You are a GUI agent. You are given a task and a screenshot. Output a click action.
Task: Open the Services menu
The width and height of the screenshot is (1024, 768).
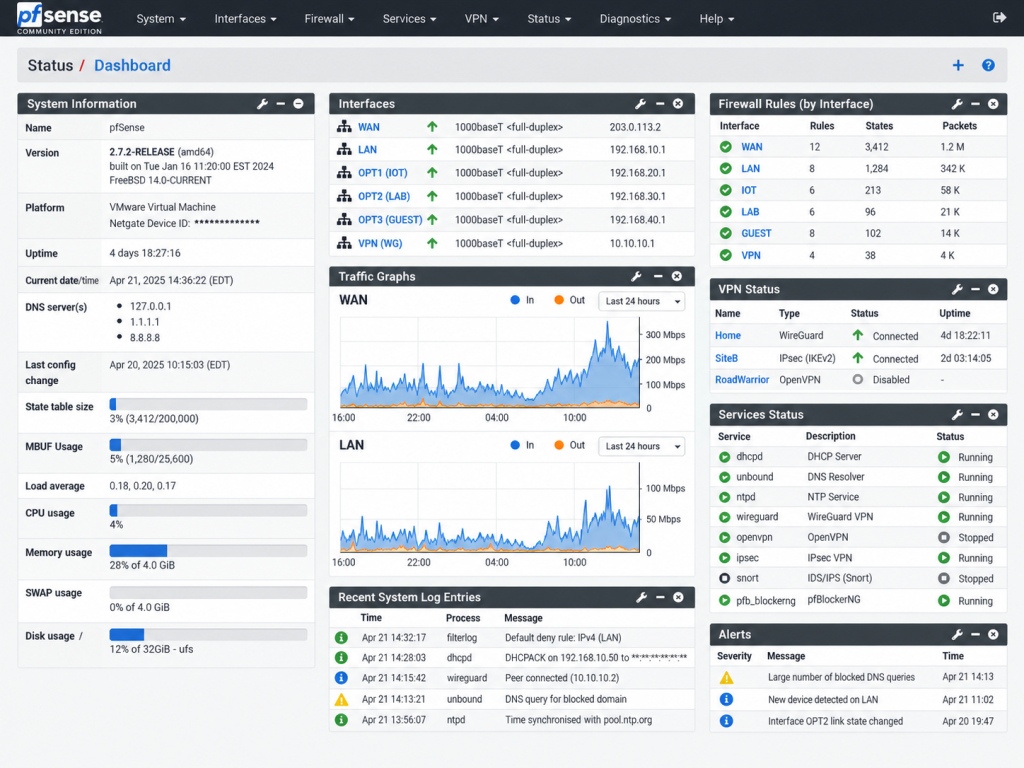coord(409,19)
